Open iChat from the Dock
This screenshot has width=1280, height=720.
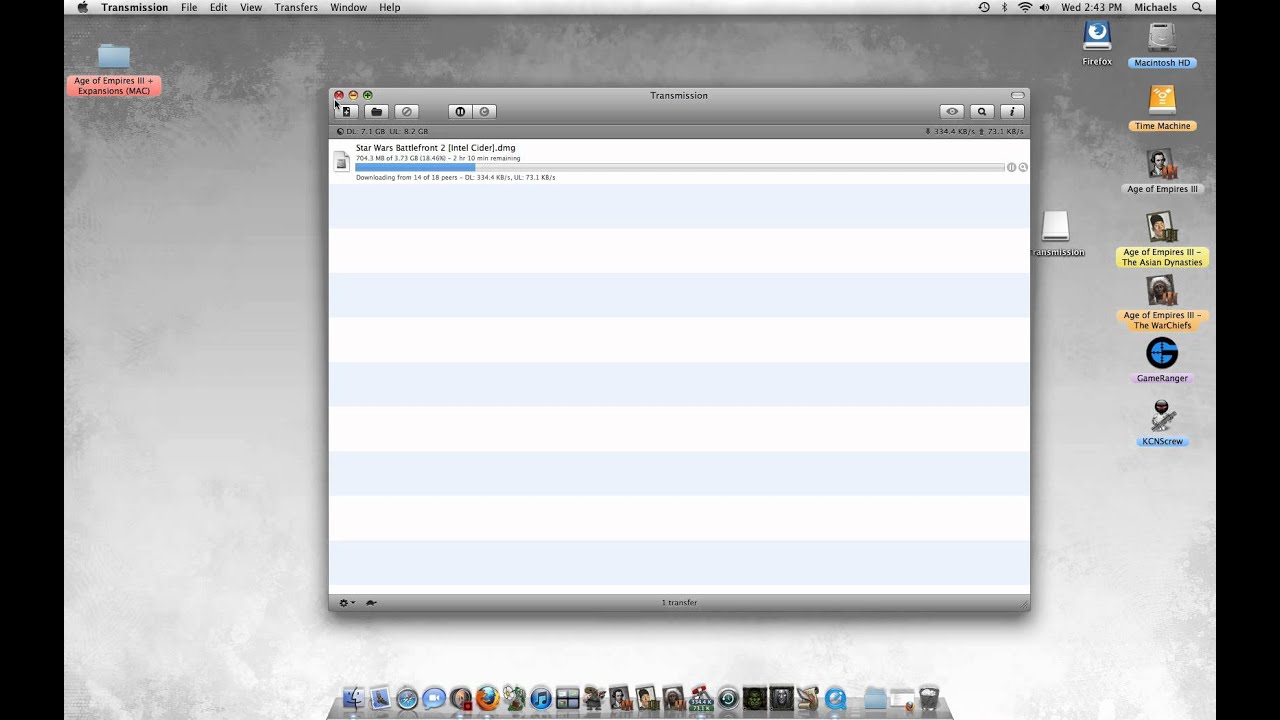[434, 699]
